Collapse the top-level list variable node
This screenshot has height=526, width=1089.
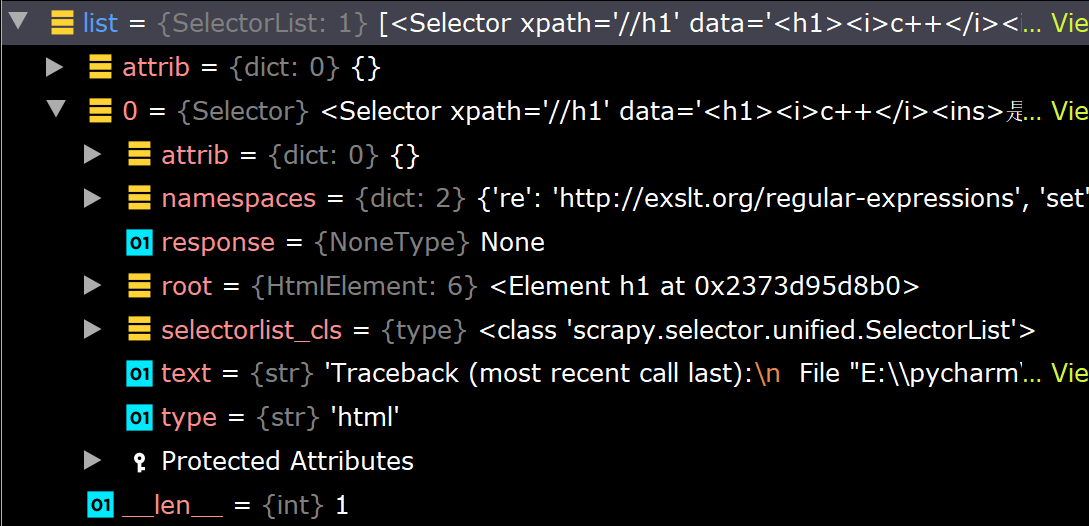click(x=16, y=22)
